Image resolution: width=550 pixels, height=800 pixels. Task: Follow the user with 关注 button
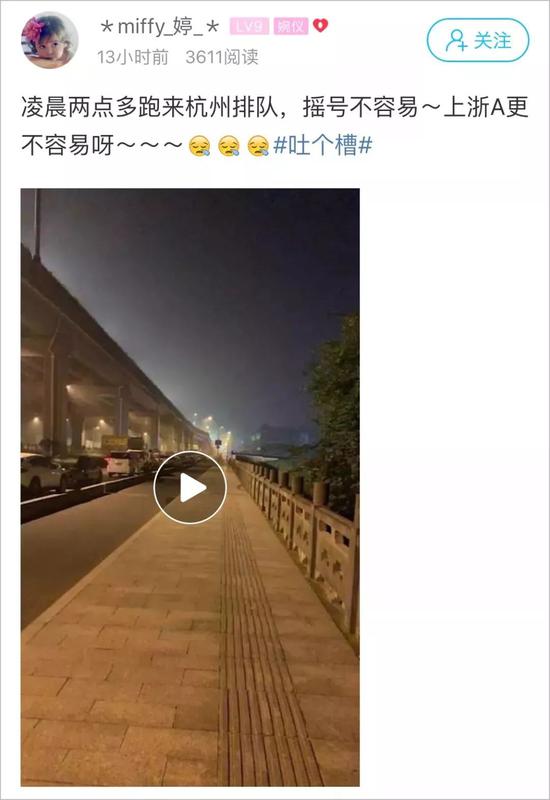click(x=478, y=40)
